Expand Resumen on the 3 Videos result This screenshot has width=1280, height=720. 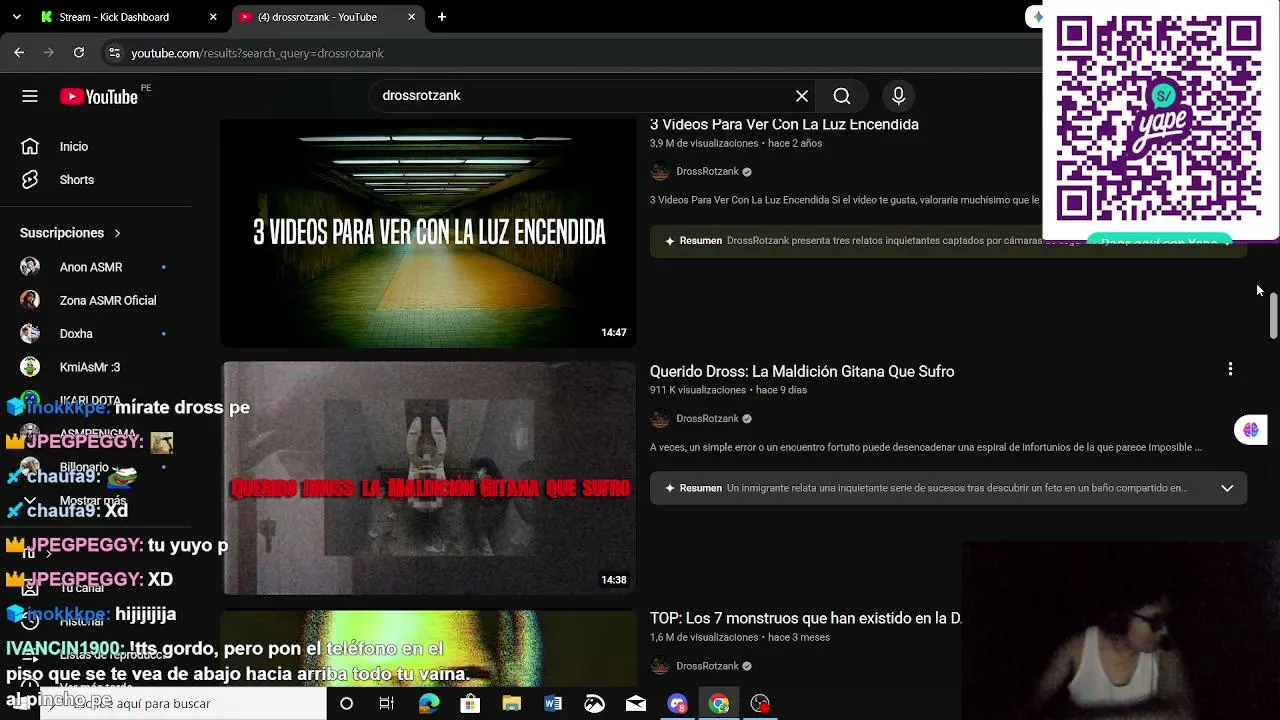[x=948, y=241]
